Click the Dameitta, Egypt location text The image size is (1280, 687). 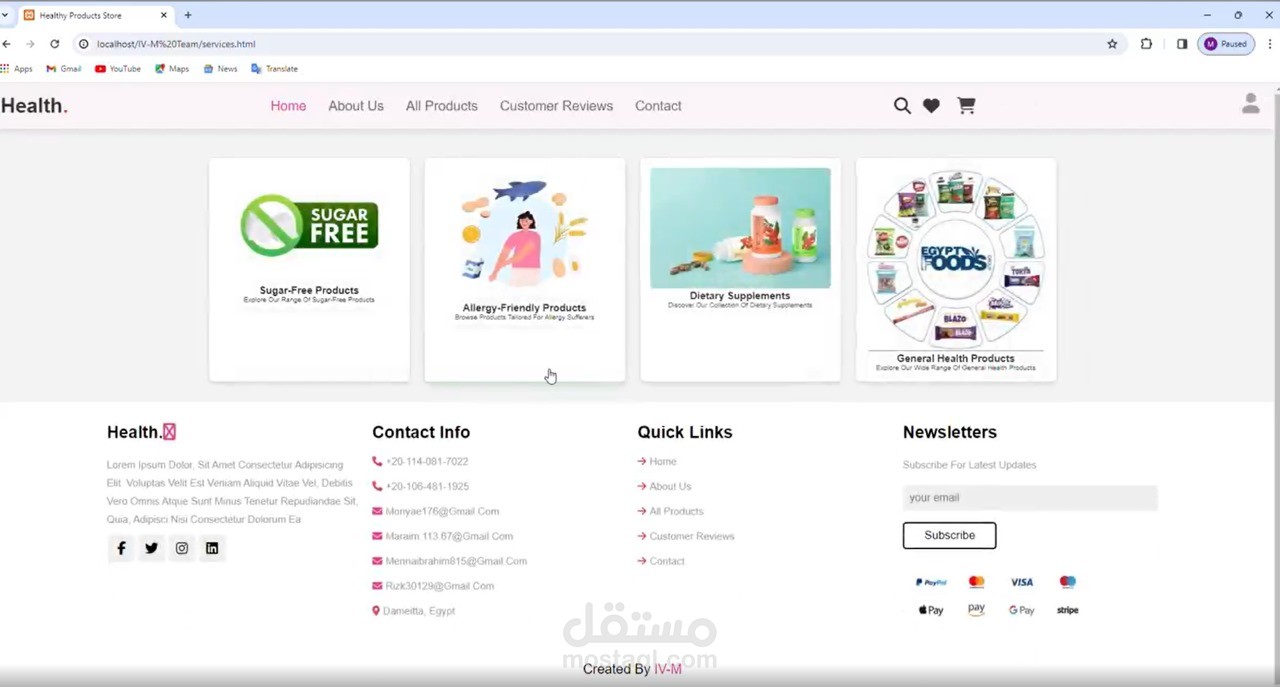click(x=419, y=611)
